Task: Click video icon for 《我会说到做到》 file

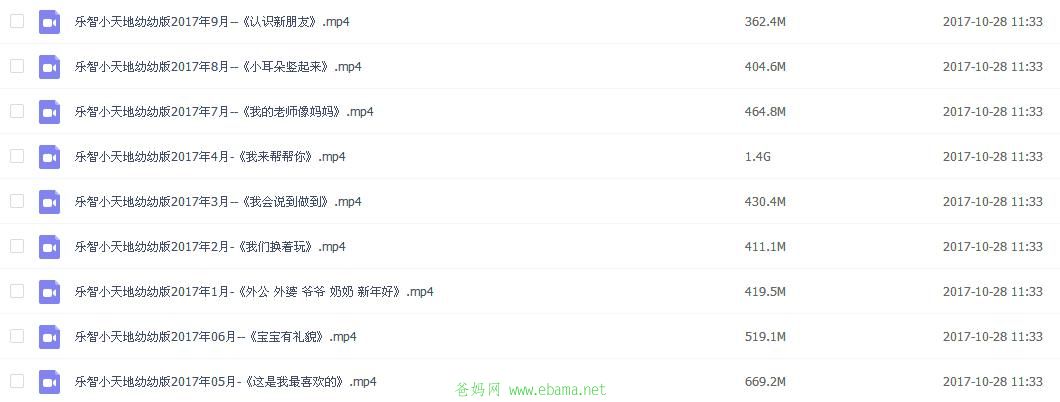Action: point(49,201)
